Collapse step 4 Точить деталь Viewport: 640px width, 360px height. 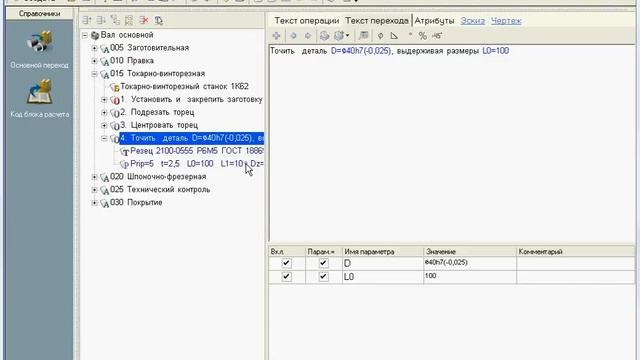pyautogui.click(x=104, y=138)
